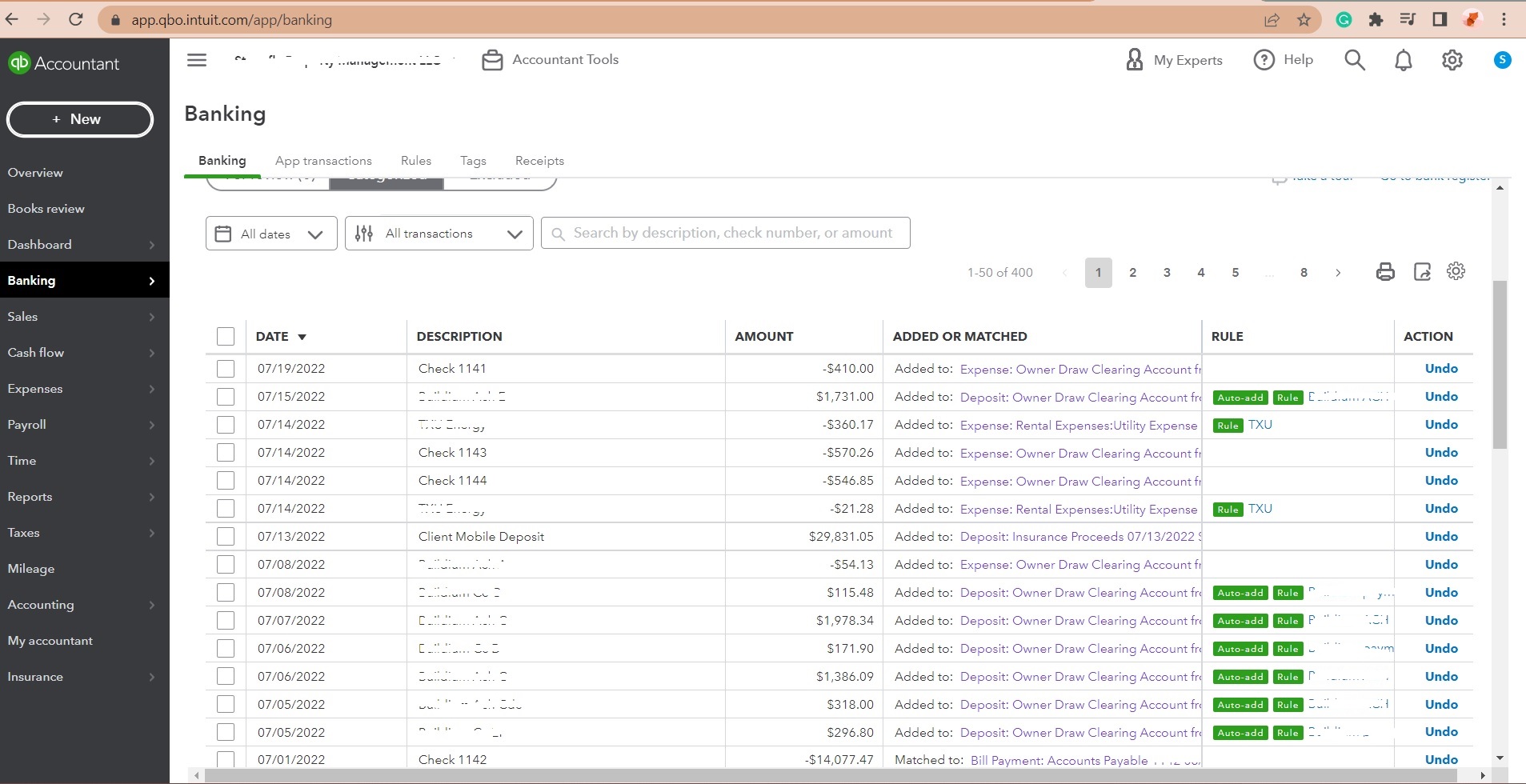
Task: Check the Check 1141 row checkbox
Action: point(226,369)
